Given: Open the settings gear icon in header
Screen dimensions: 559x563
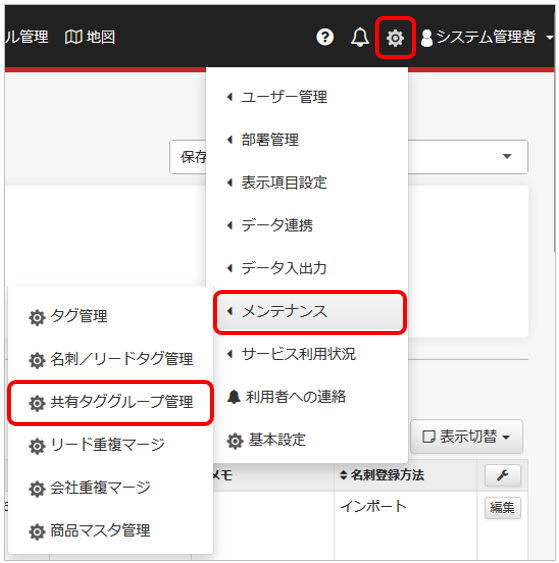Looking at the screenshot, I should click(395, 38).
